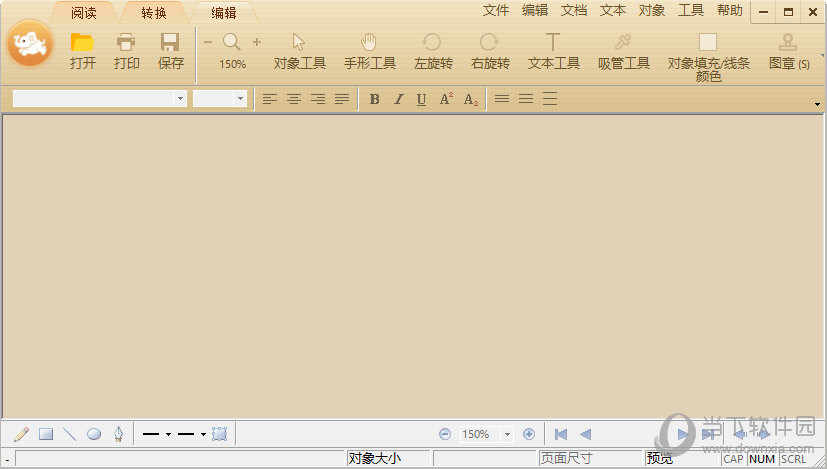
Task: Click the object bounding box select icon
Action: (219, 434)
